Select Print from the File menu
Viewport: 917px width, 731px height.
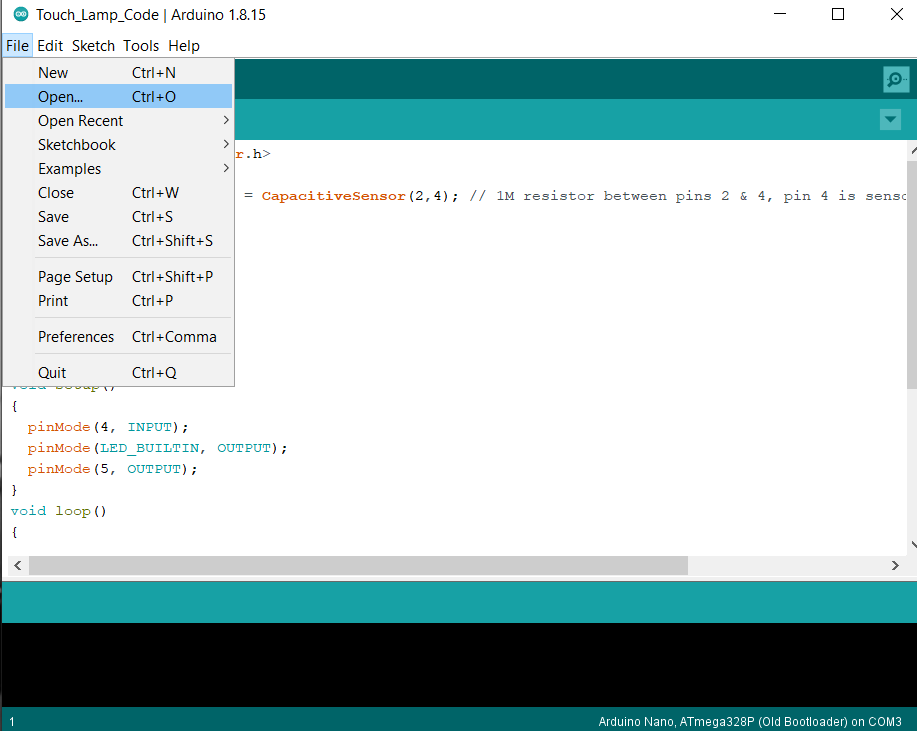coord(52,300)
